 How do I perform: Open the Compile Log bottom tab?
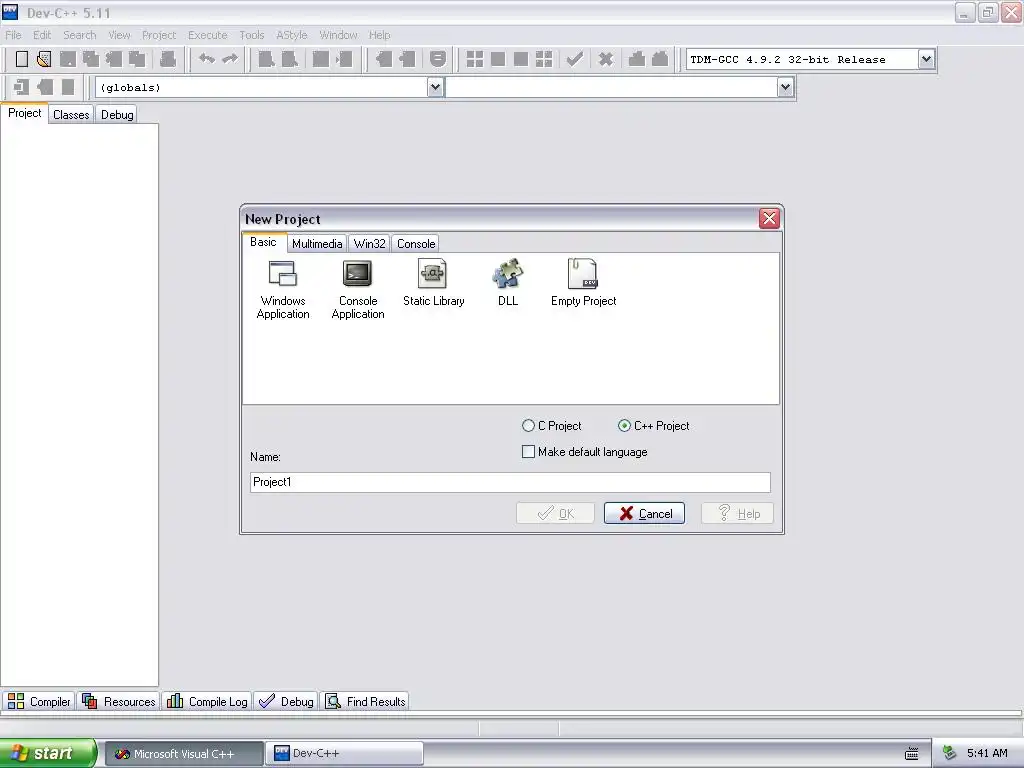(x=207, y=701)
